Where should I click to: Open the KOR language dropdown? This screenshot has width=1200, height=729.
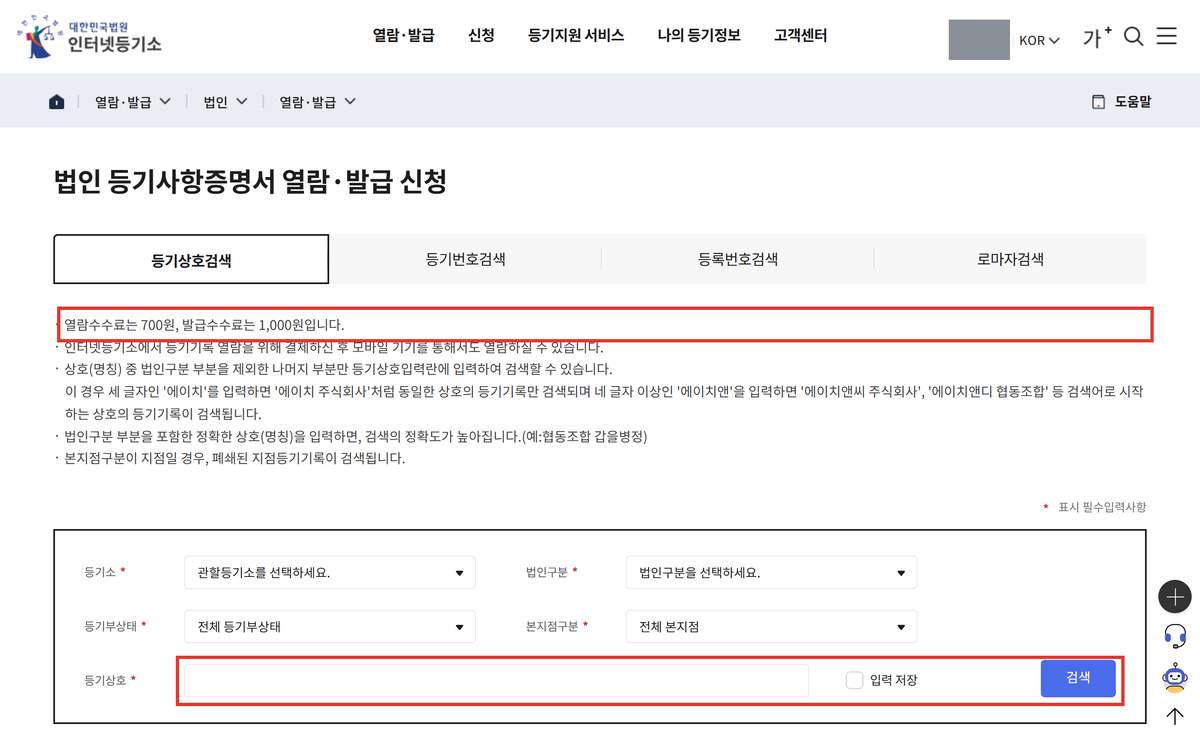coord(1039,41)
